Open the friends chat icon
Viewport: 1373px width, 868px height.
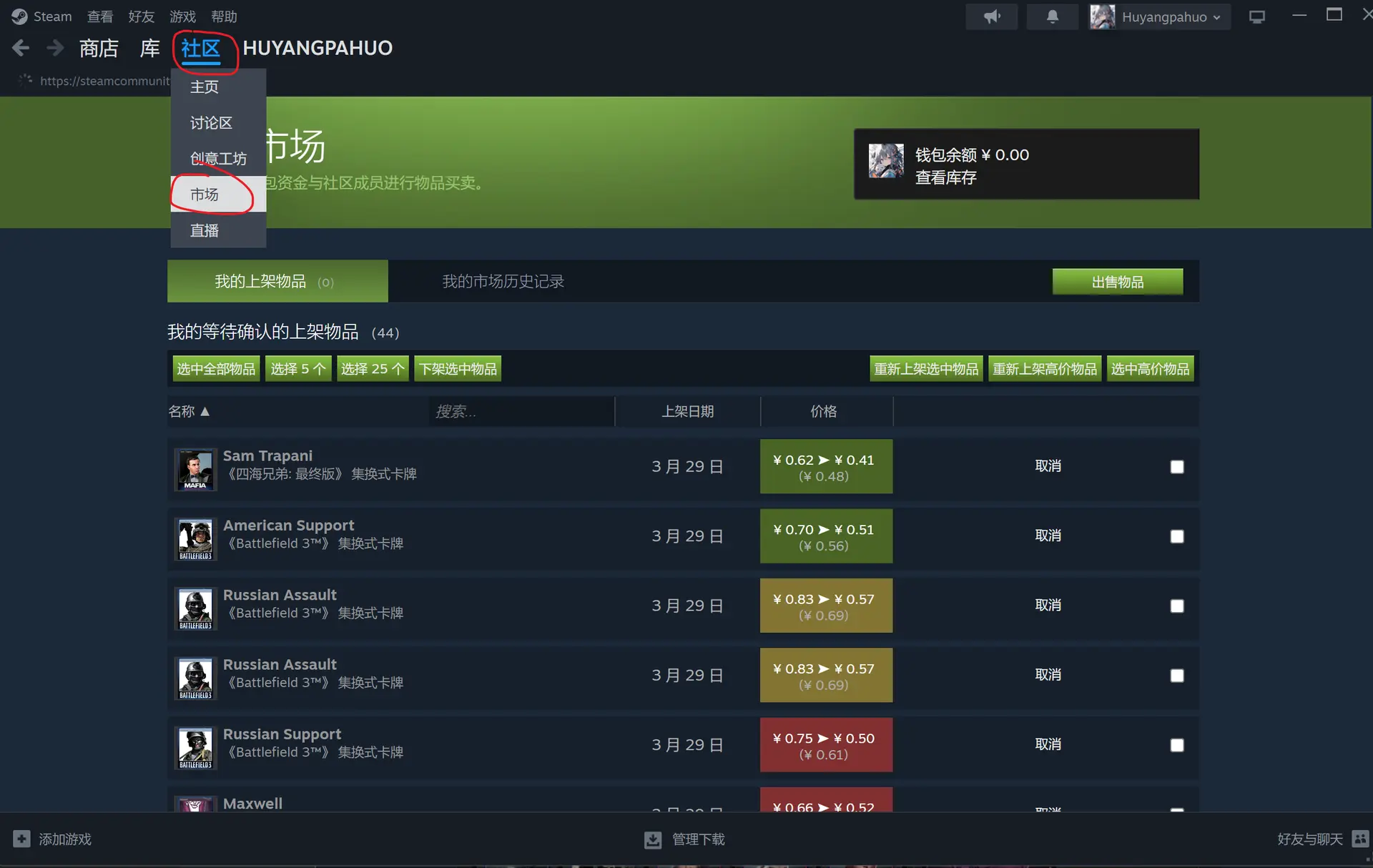[x=1360, y=839]
